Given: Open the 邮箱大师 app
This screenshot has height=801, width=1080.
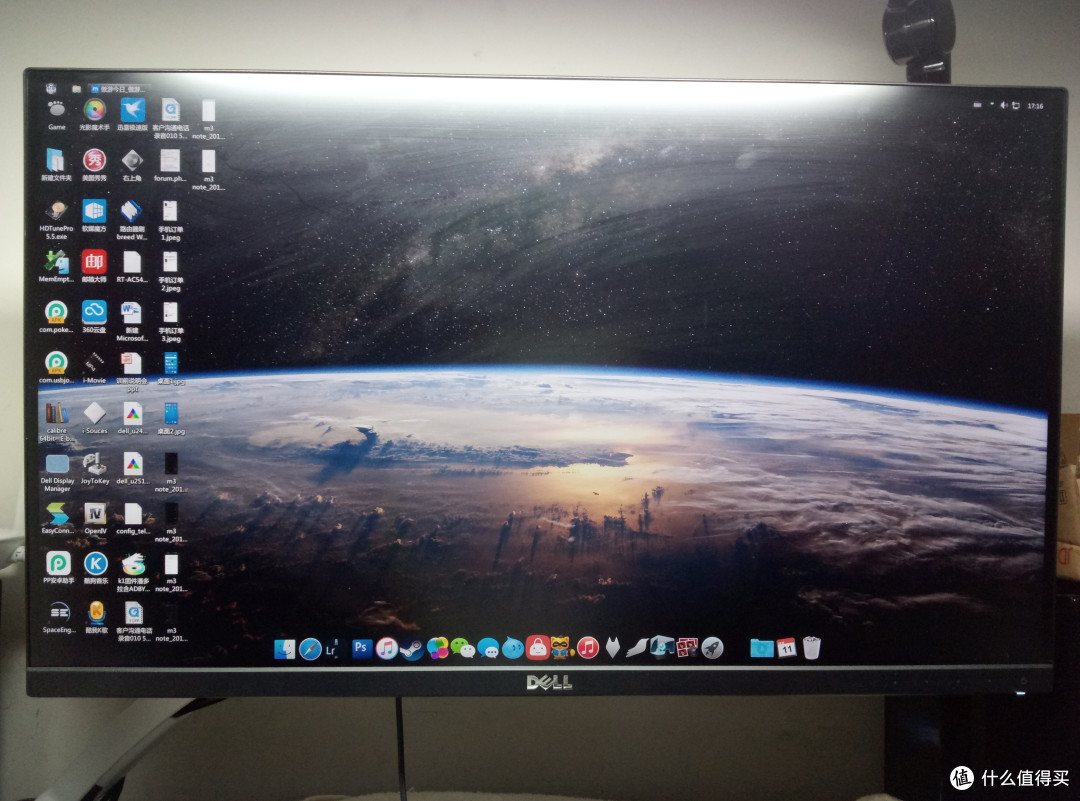Looking at the screenshot, I should (x=94, y=267).
